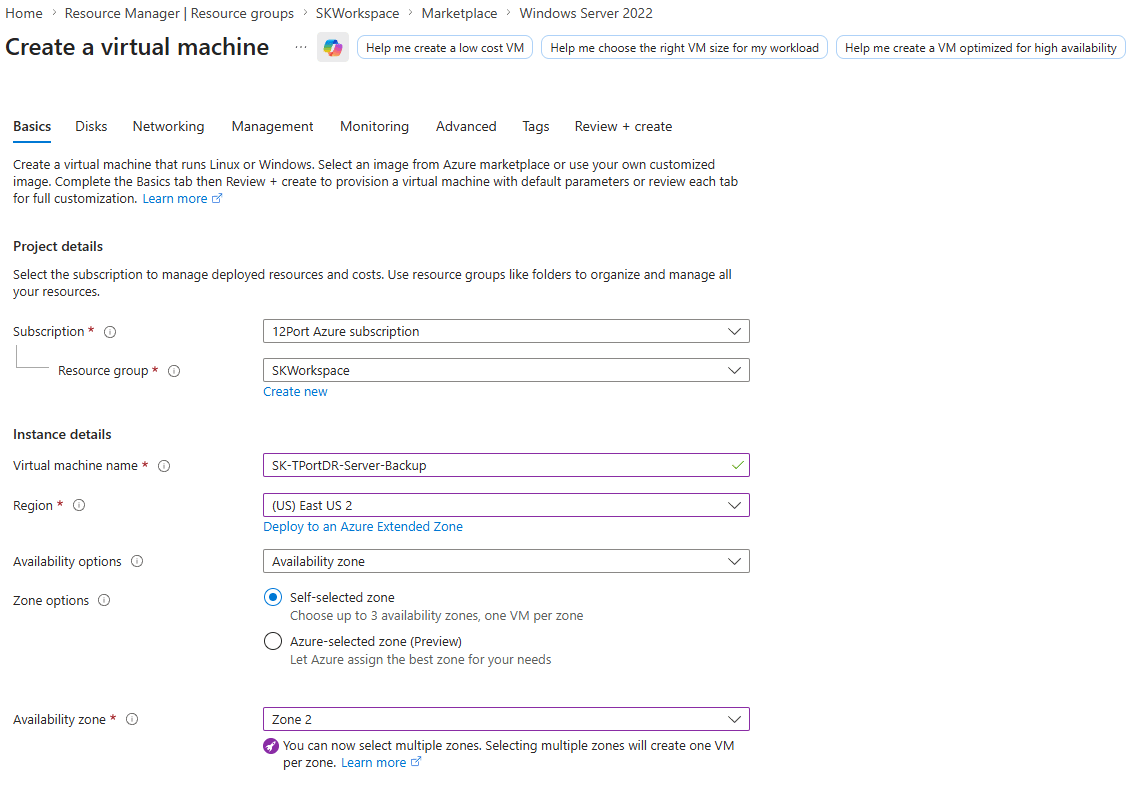Select Azure-selected zone (Preview) option
This screenshot has width=1135, height=792.
tap(273, 641)
